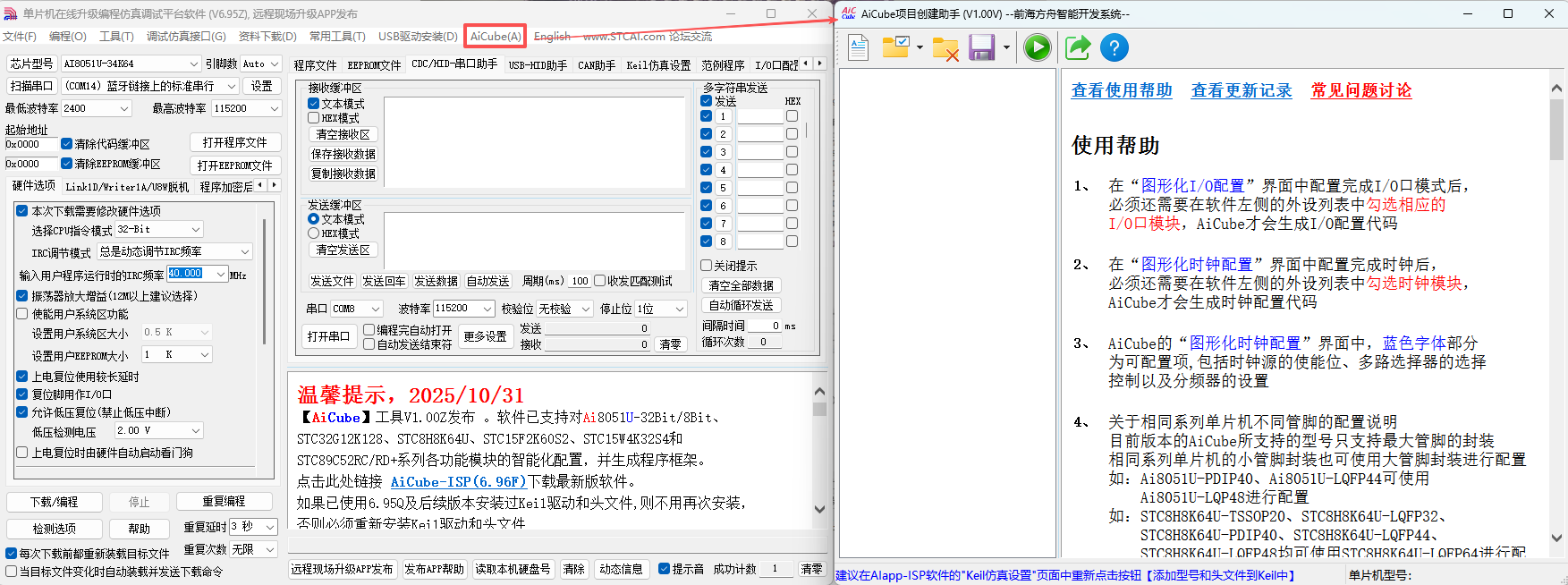Toggle 清除EEPROM缓冲区 checkbox
This screenshot has height=585, width=1568.
point(66,164)
